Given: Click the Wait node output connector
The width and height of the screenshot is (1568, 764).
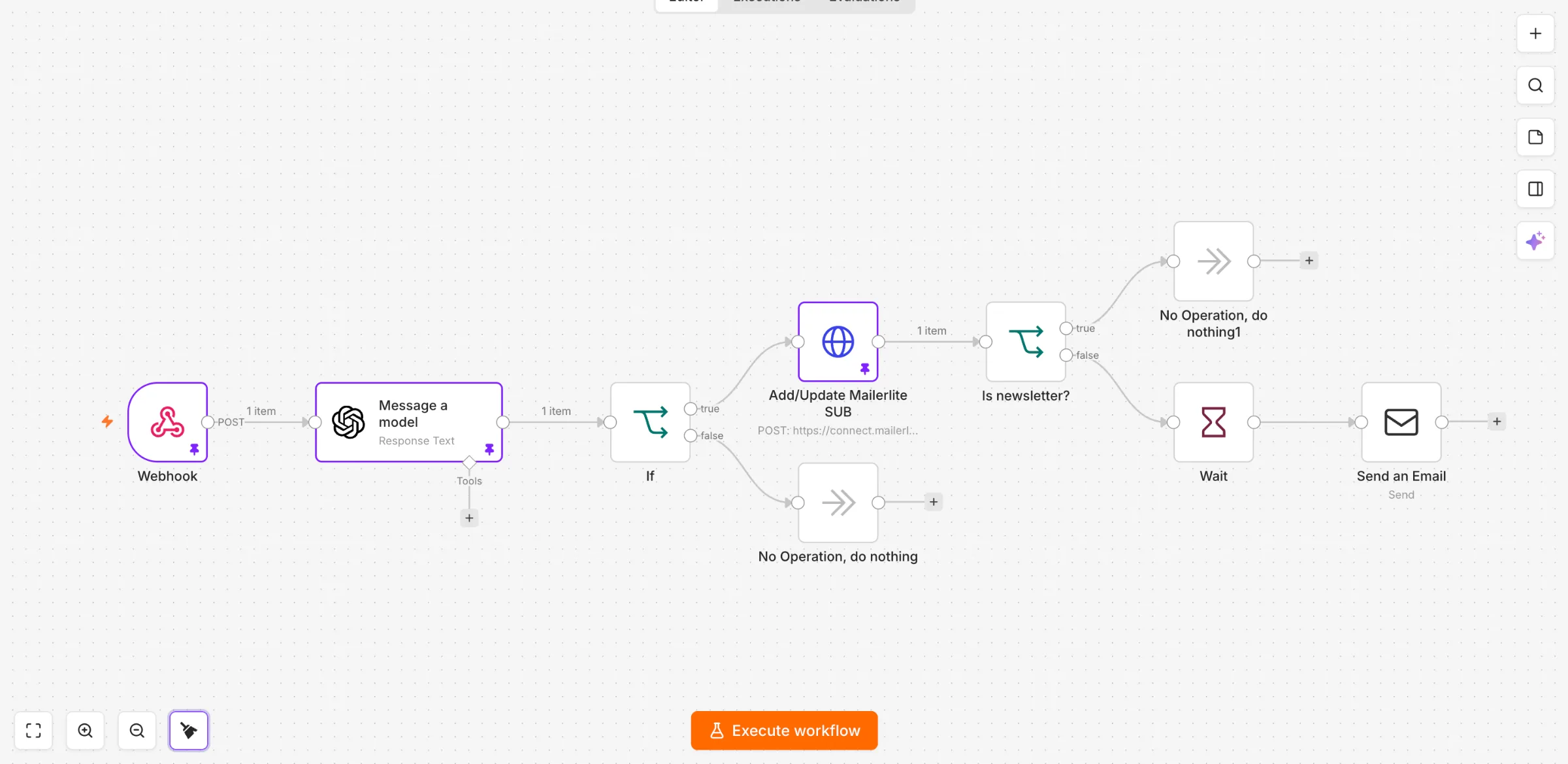Looking at the screenshot, I should pyautogui.click(x=1254, y=422).
